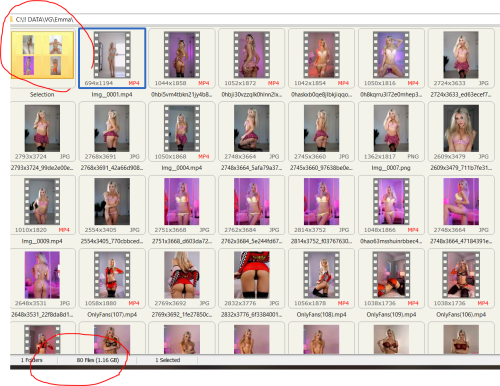This screenshot has height=386, width=500.
Task: Select the 2832x3776 JPG image thumbnail
Action: tap(252, 275)
